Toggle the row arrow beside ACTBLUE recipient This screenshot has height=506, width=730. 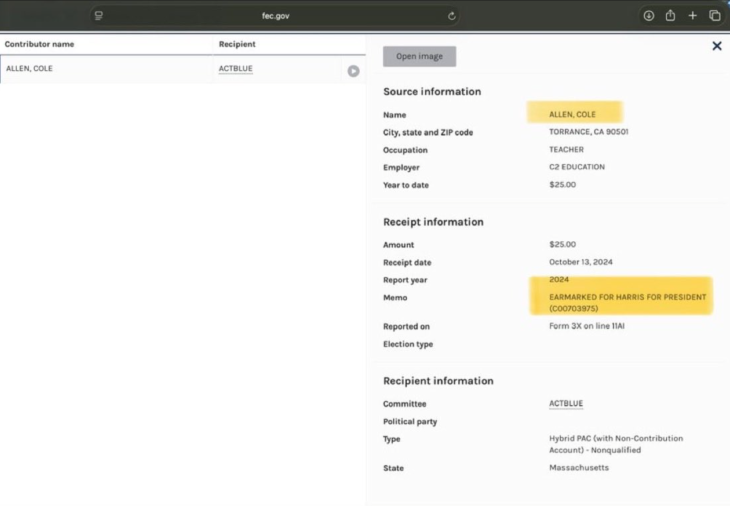[x=353, y=71]
